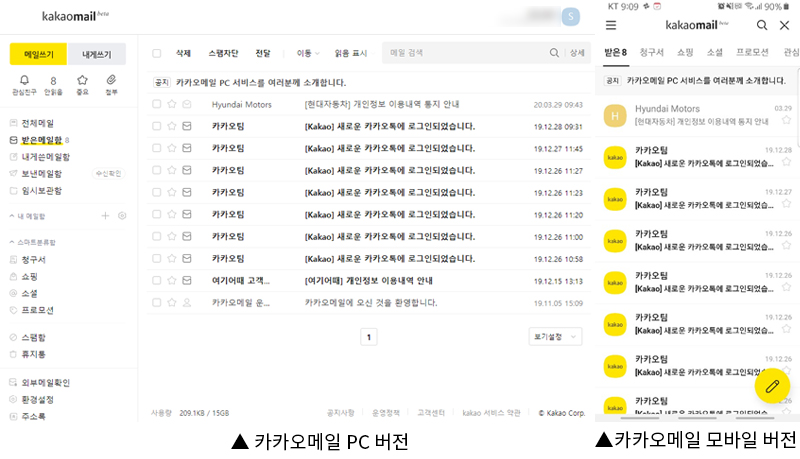Click the 메일 검색 search field
This screenshot has height=459, width=800.
[464, 53]
